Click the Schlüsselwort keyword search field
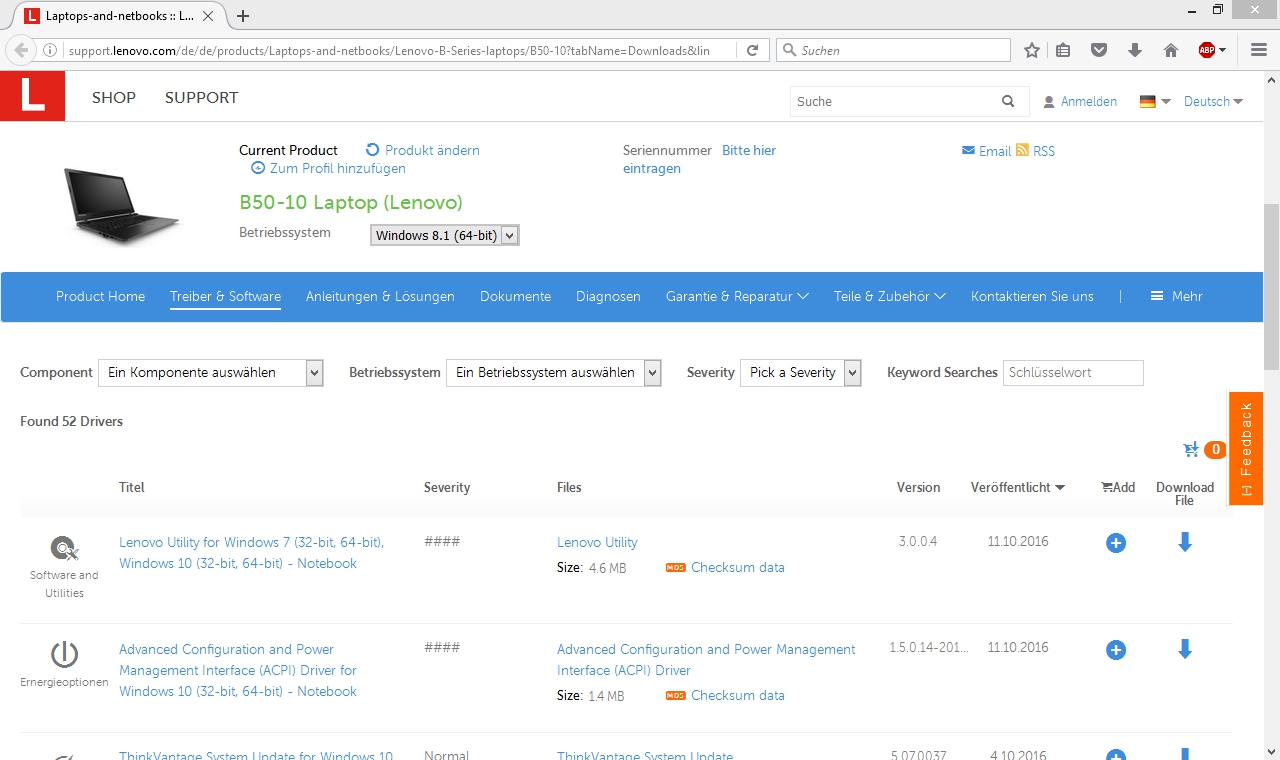The width and height of the screenshot is (1280, 760). 1072,373
